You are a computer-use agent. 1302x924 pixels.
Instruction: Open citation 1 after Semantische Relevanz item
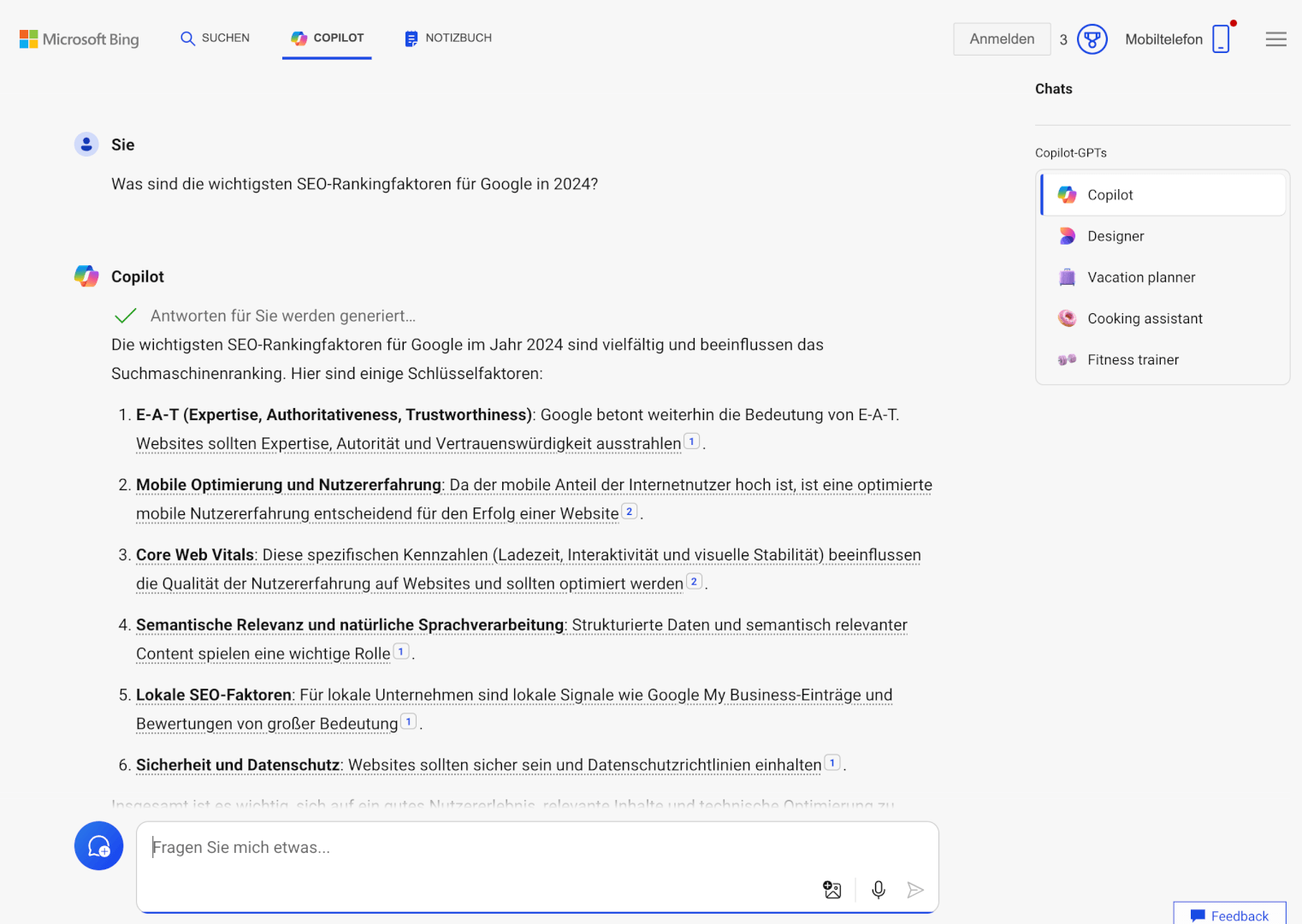(401, 652)
